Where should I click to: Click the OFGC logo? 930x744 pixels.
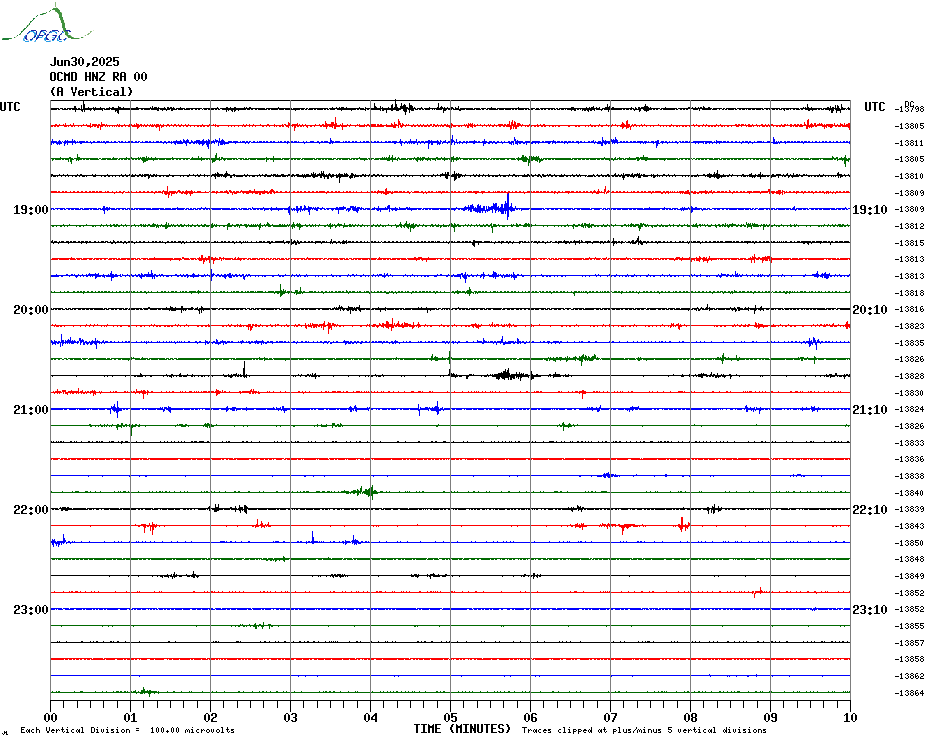coord(46,24)
